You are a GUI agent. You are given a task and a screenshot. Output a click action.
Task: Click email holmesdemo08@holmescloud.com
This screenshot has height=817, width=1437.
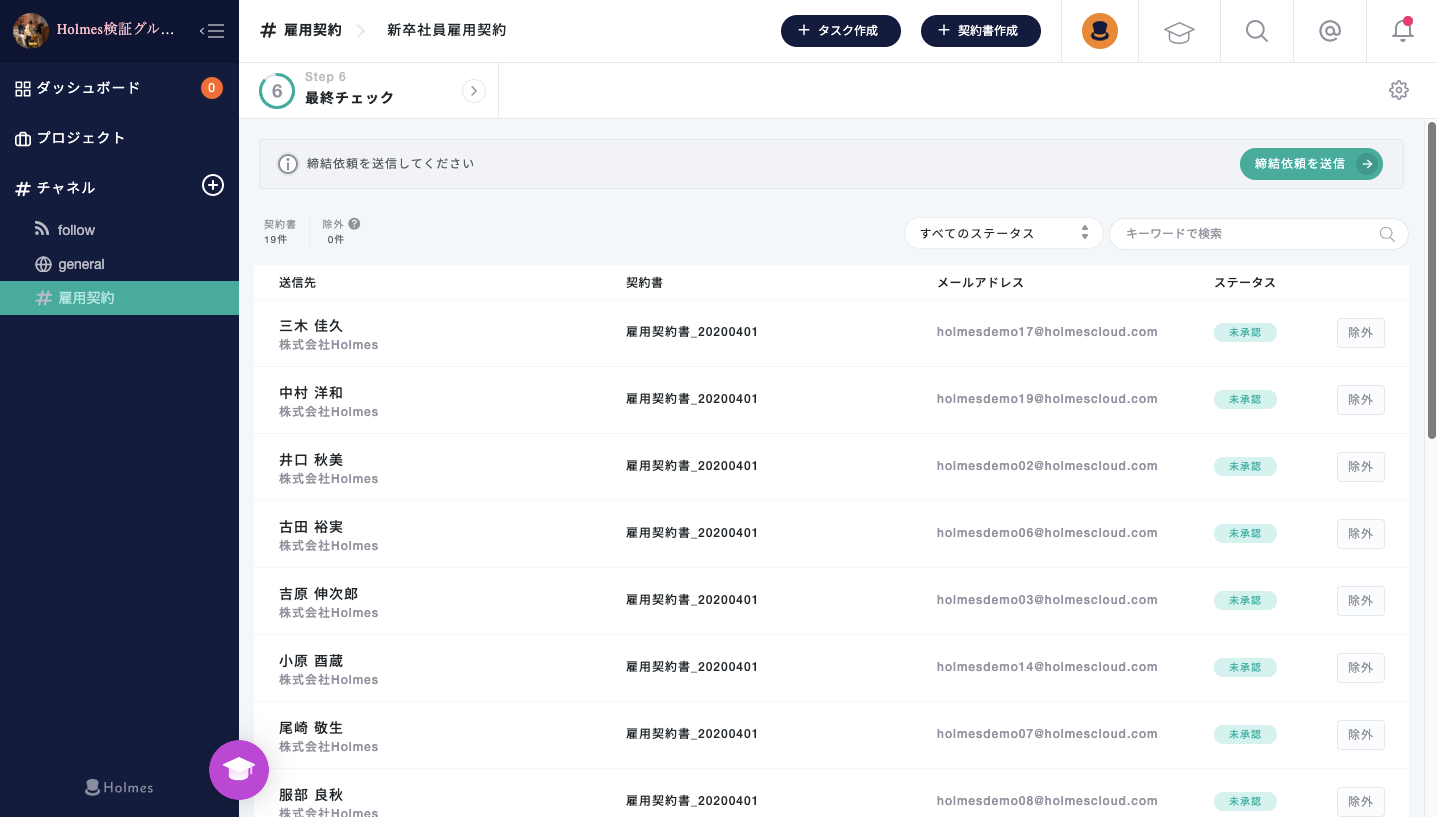click(1047, 801)
